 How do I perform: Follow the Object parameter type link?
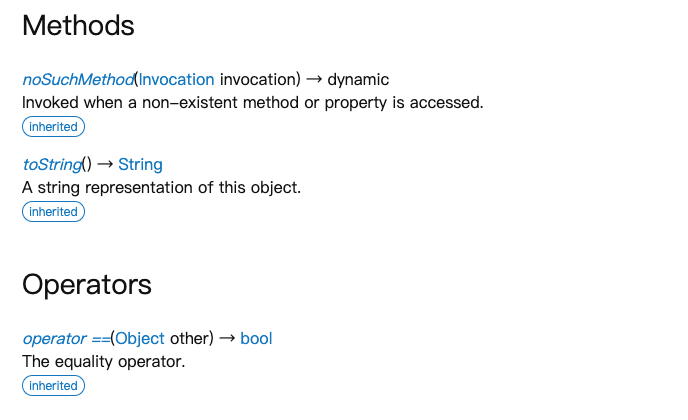(140, 339)
